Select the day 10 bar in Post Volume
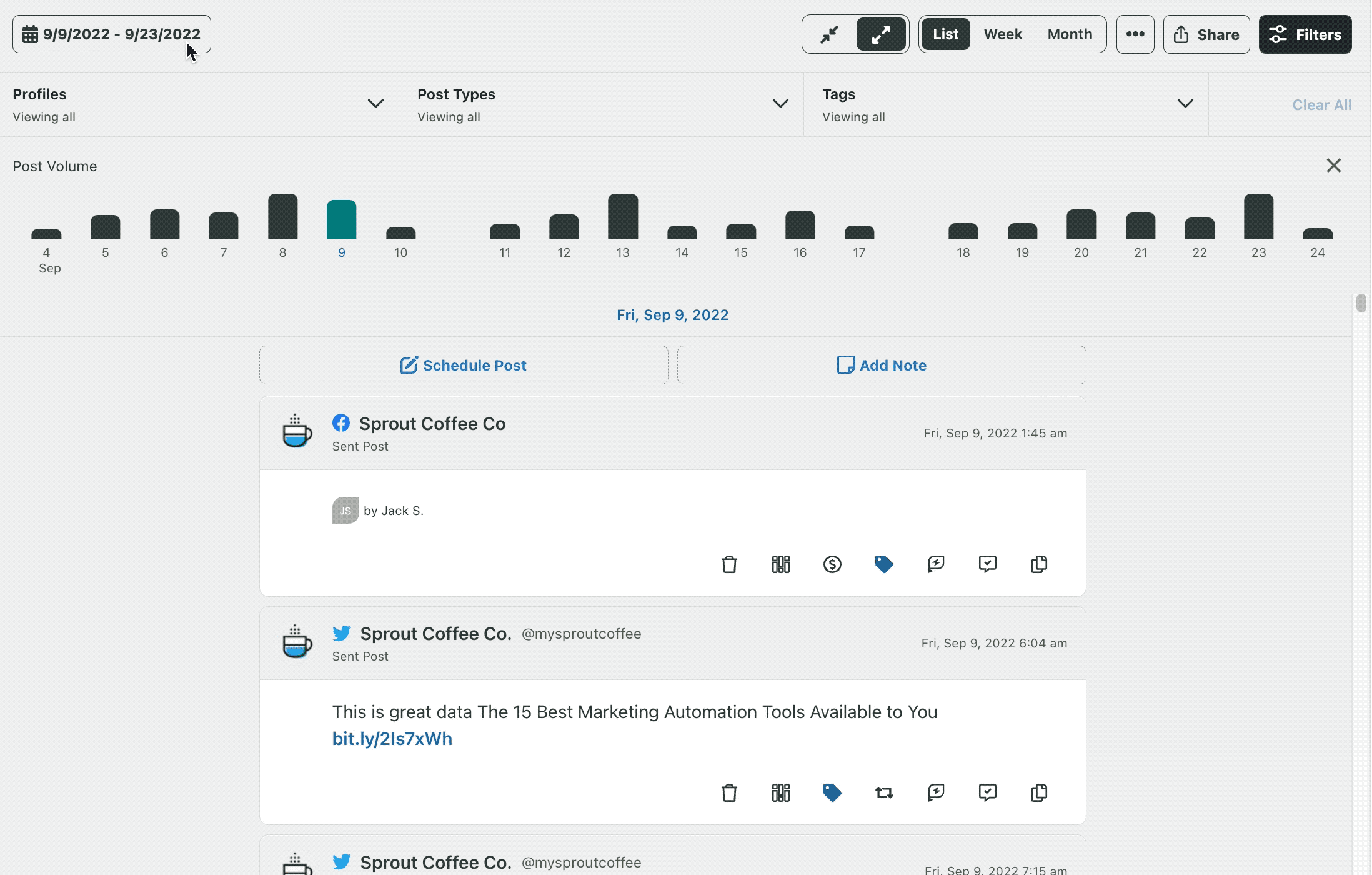1372x875 pixels. pos(401,232)
